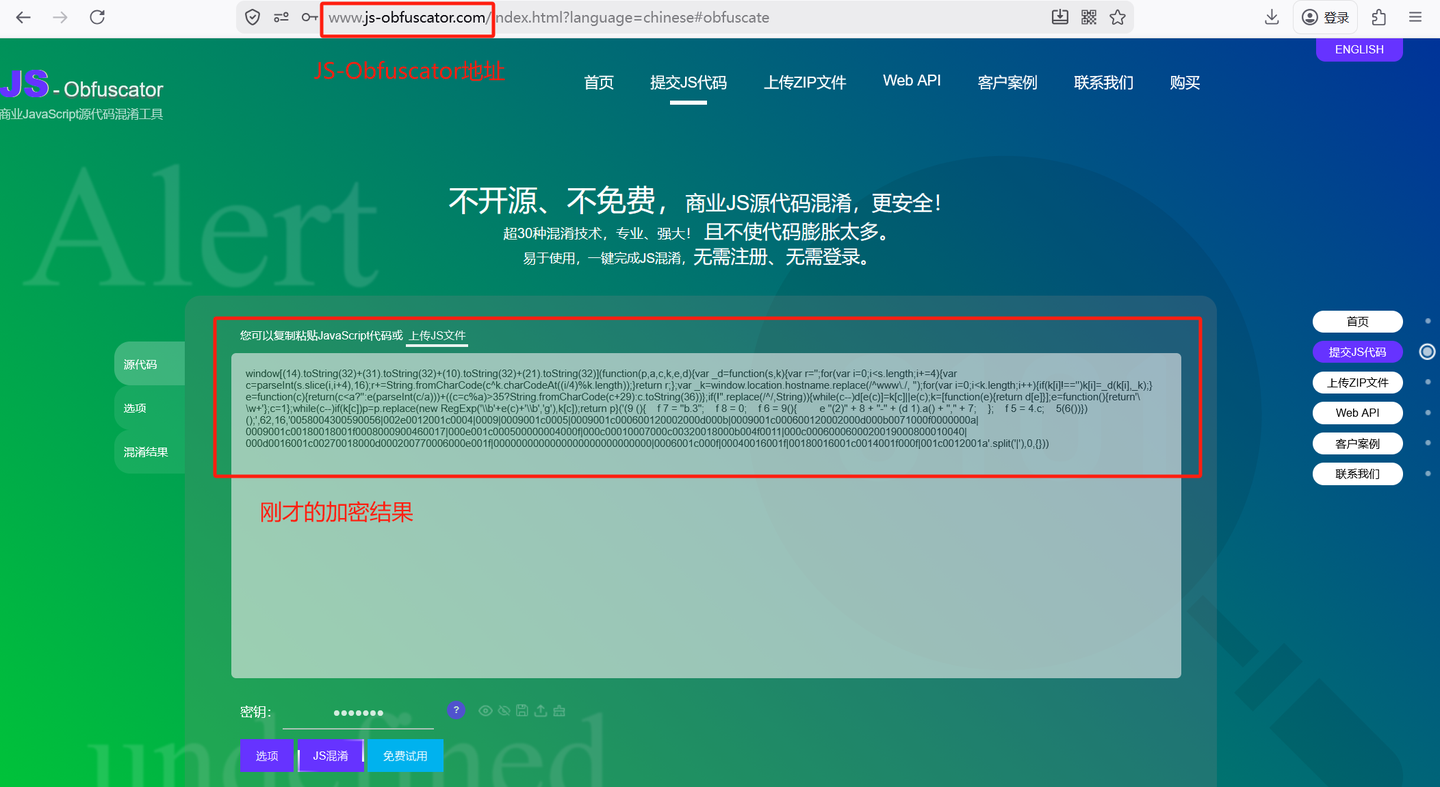Select the 选项 side tab
The height and width of the screenshot is (787, 1440).
coord(150,408)
